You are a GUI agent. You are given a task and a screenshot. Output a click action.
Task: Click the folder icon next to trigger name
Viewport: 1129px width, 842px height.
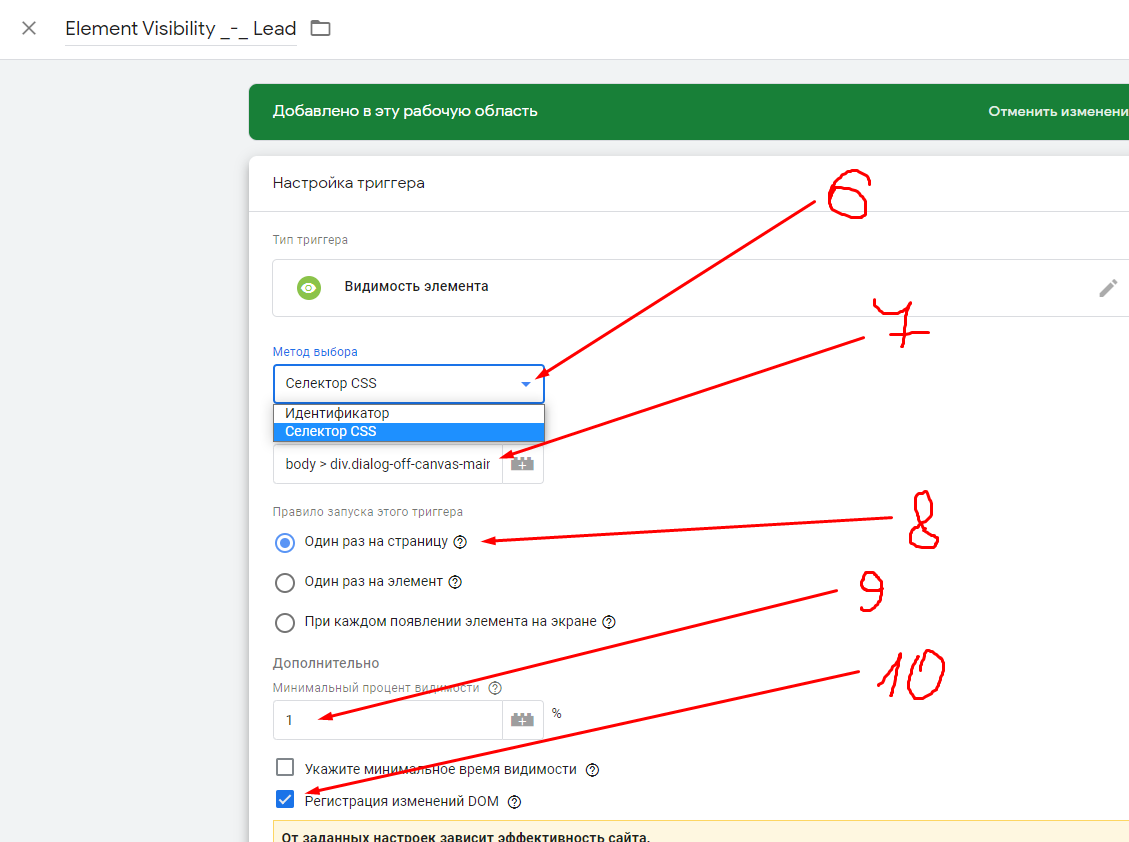click(x=320, y=28)
